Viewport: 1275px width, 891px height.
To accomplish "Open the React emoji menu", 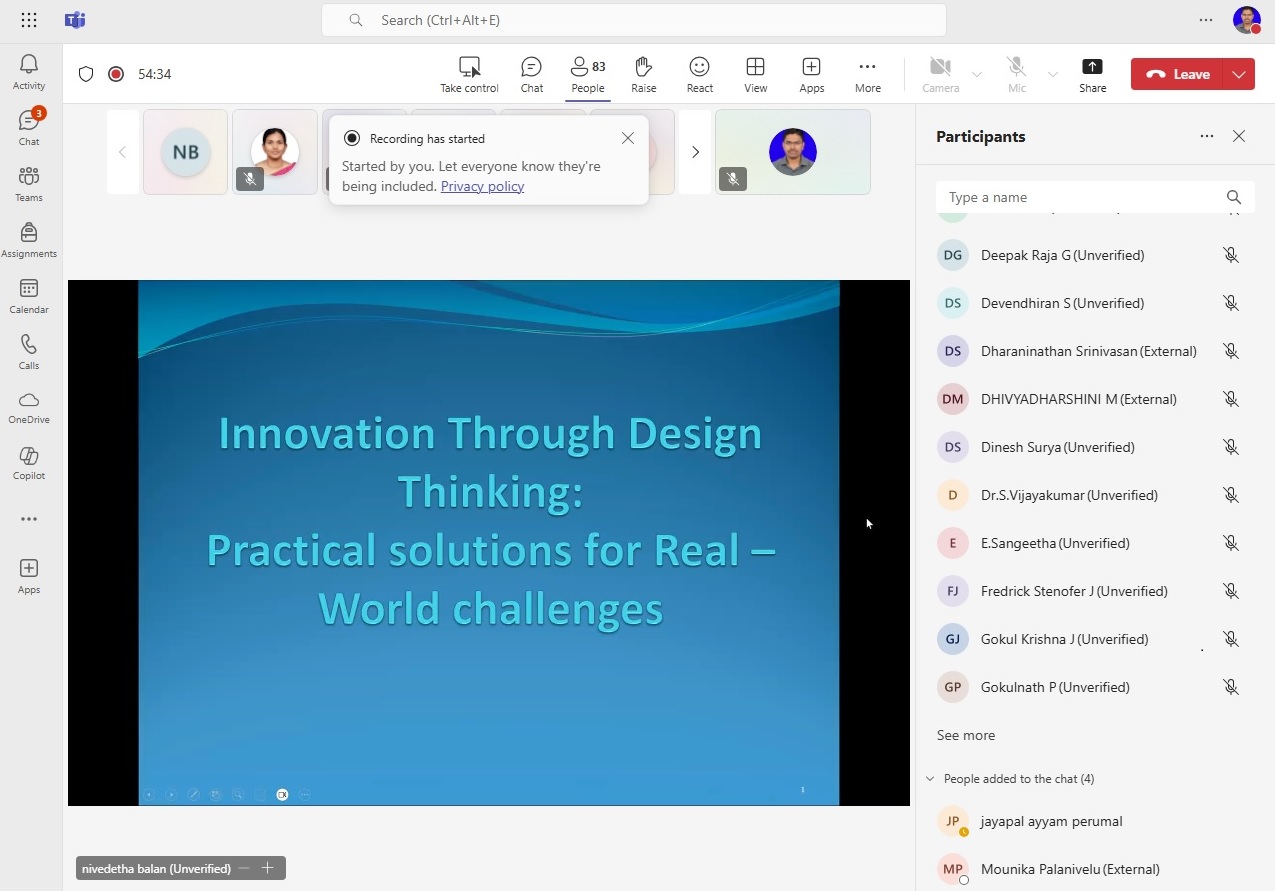I will pyautogui.click(x=699, y=74).
